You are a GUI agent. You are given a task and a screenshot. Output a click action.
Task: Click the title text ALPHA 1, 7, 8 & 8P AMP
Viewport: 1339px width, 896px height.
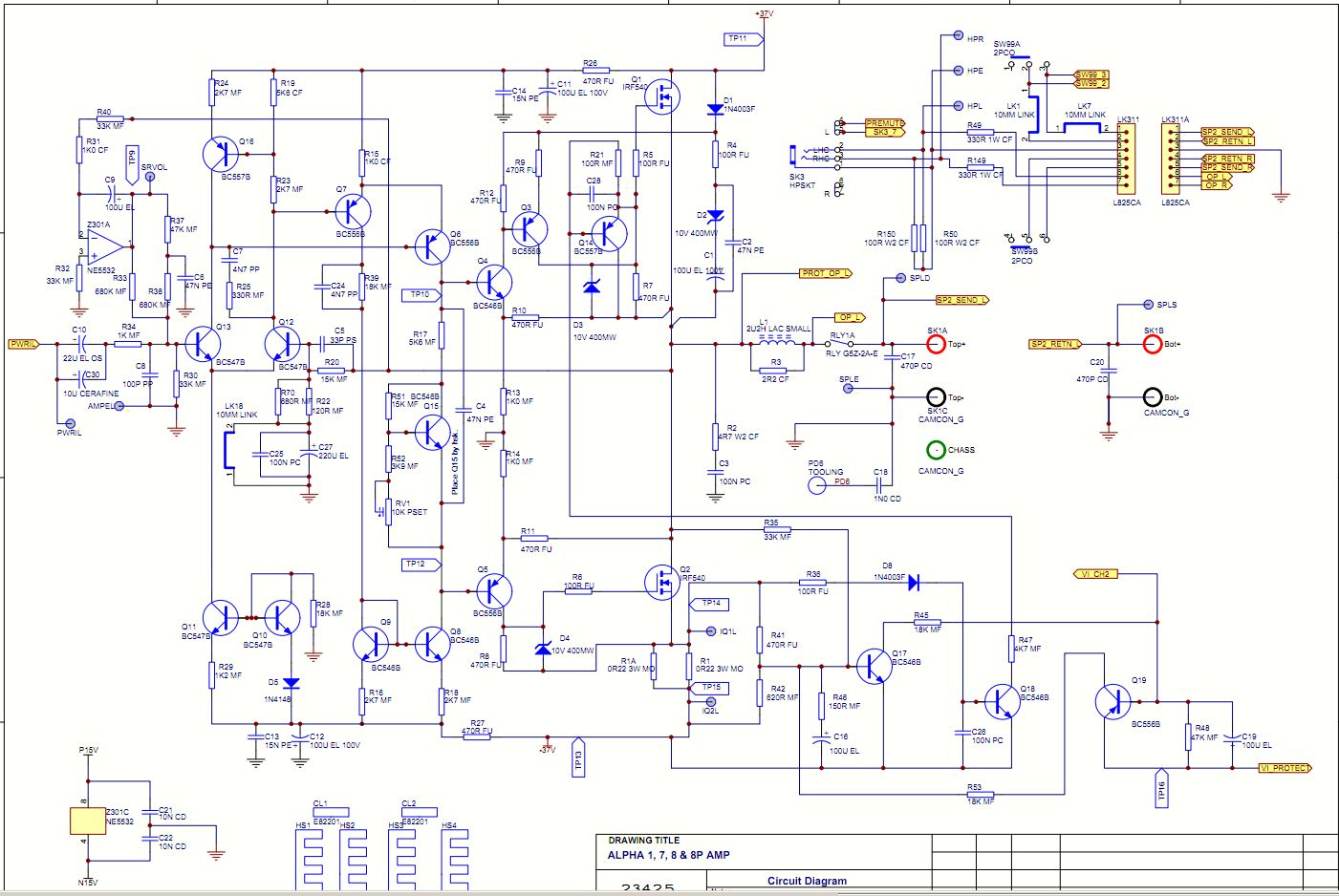[668, 855]
